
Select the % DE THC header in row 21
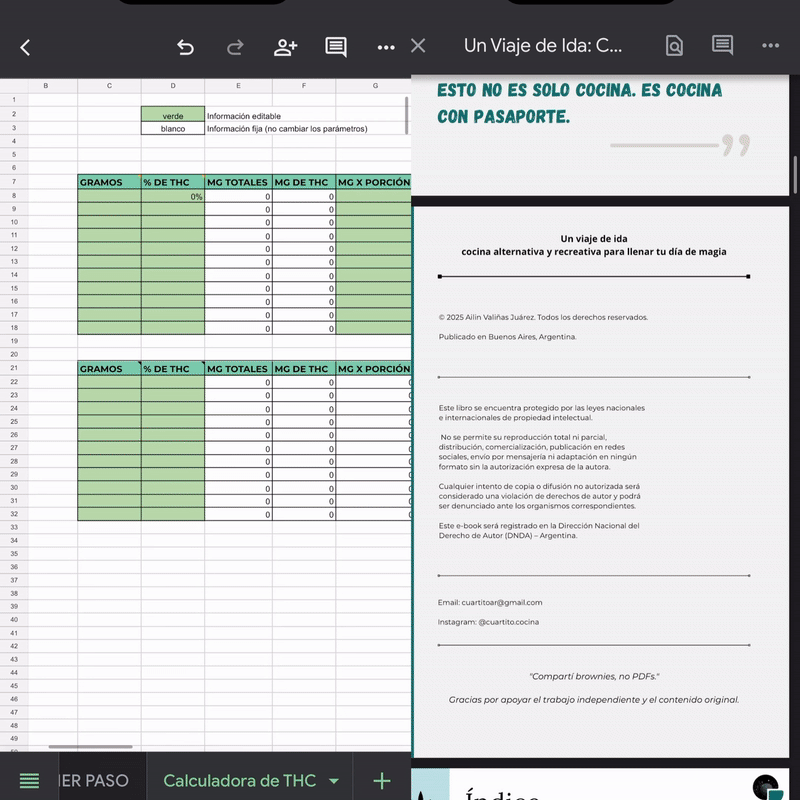[x=173, y=368]
